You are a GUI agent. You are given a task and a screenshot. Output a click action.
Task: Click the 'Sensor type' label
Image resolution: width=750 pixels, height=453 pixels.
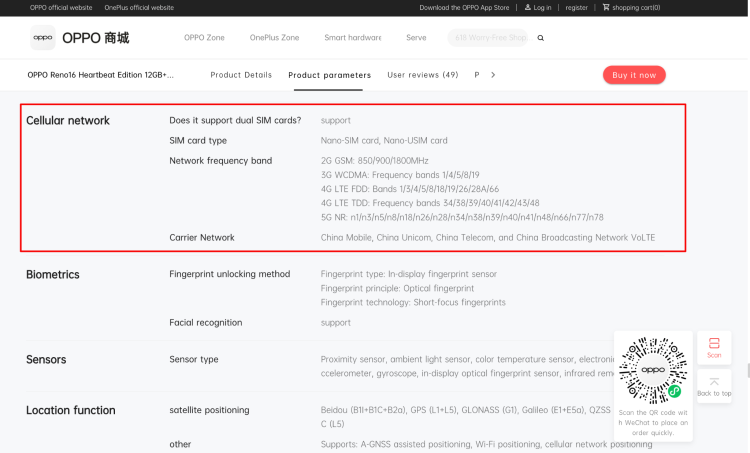(x=194, y=359)
